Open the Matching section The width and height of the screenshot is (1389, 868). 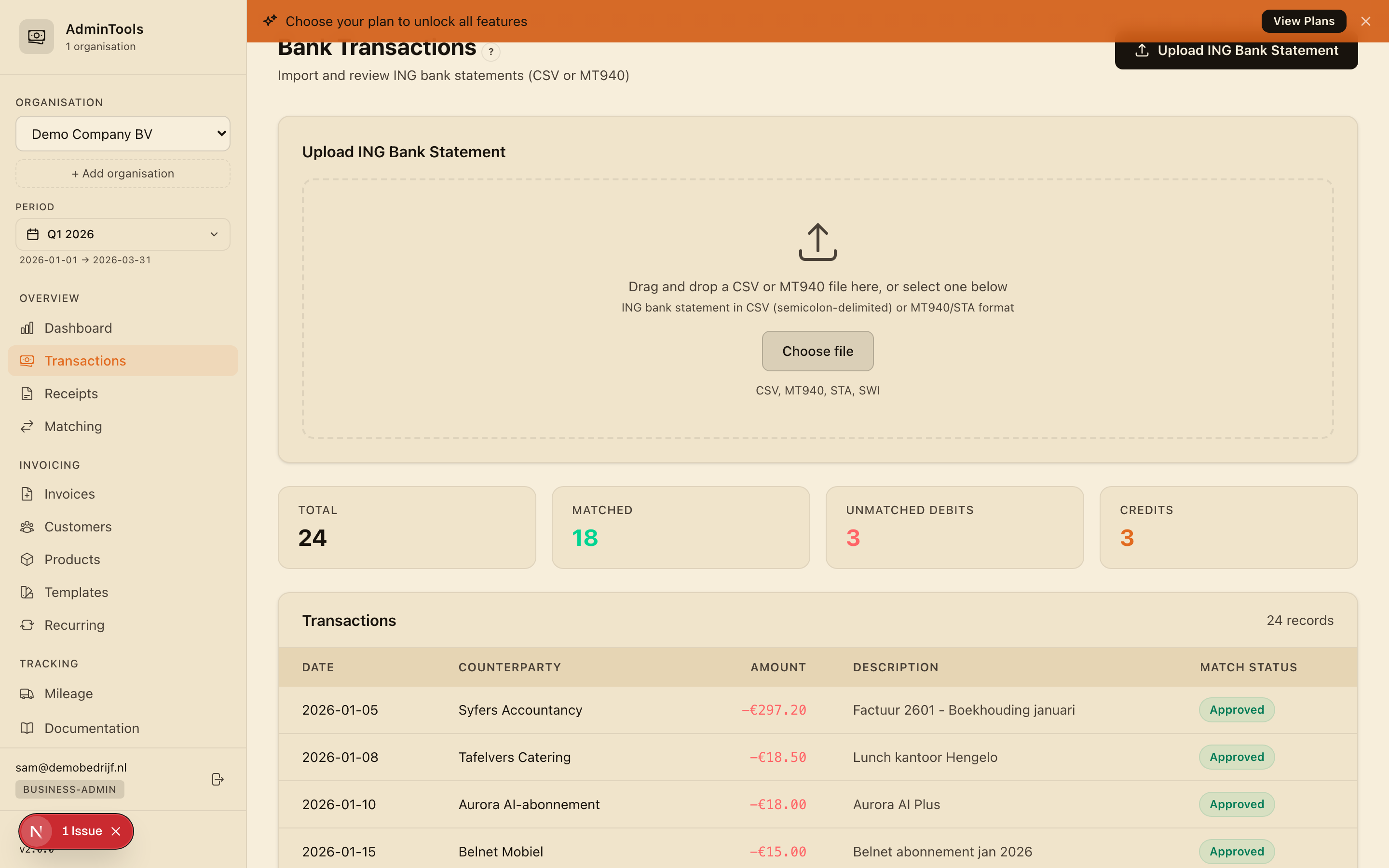pos(123,426)
